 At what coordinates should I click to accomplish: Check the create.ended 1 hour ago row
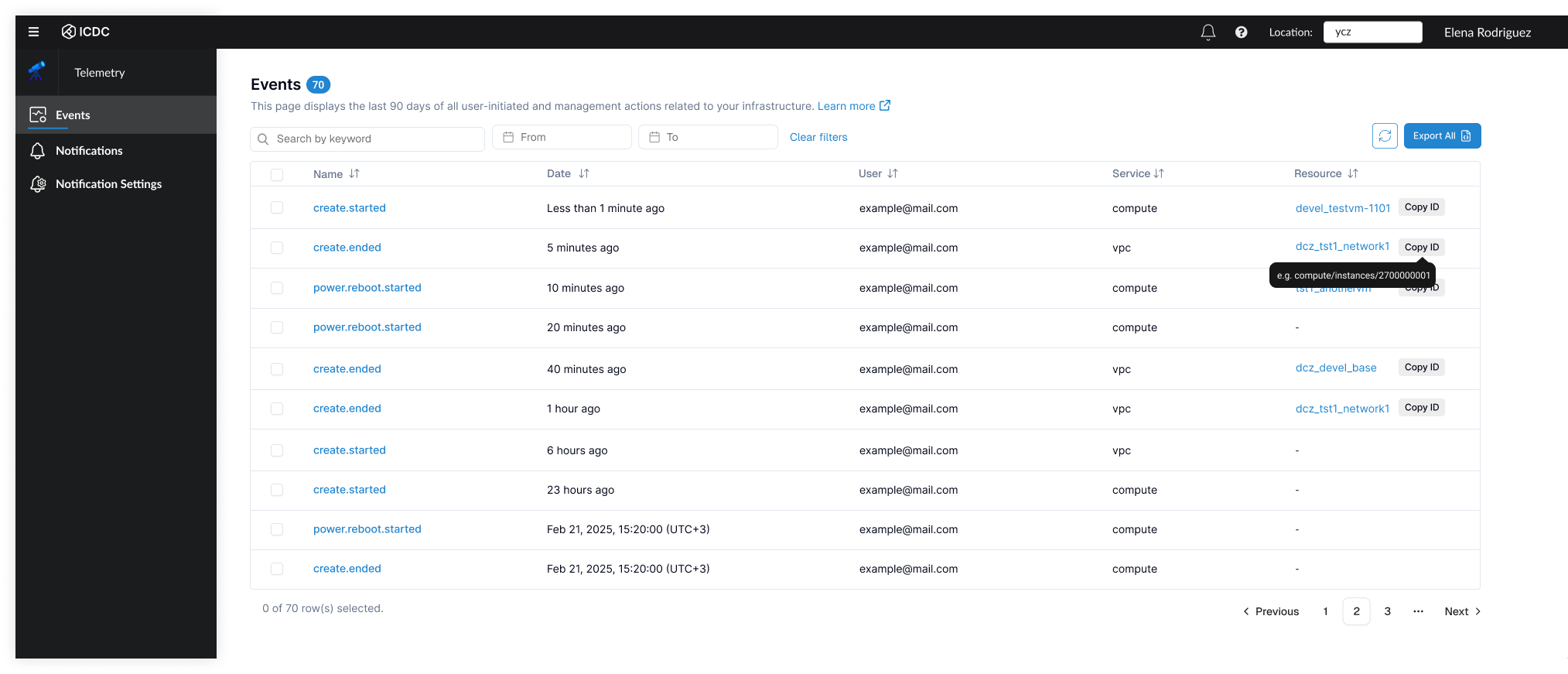(277, 409)
